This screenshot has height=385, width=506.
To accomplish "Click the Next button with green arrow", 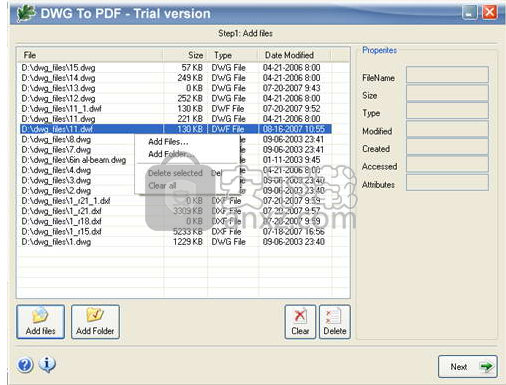I will pos(467,367).
